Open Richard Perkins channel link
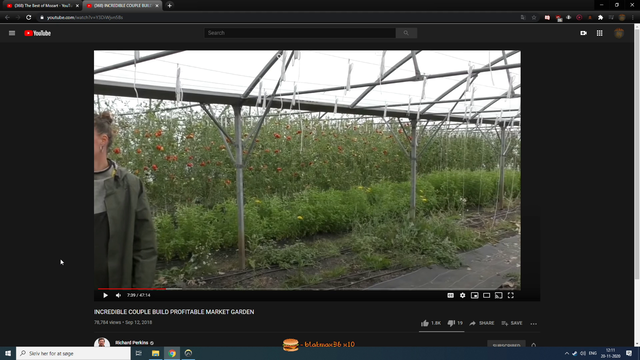Screen dimensions: 640x360 point(131,343)
